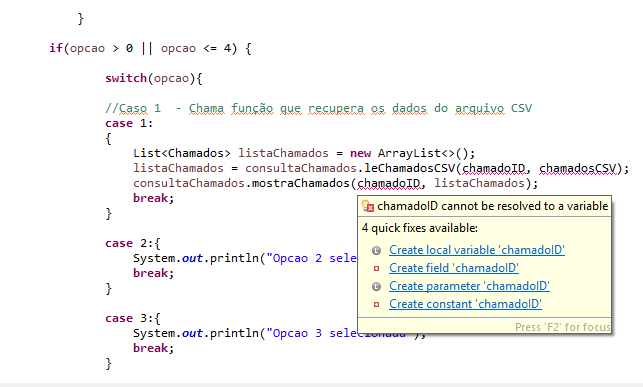Image resolution: width=643 pixels, height=387 pixels.
Task: Click chamadoID in the mostraChamados call
Action: pyautogui.click(x=388, y=183)
